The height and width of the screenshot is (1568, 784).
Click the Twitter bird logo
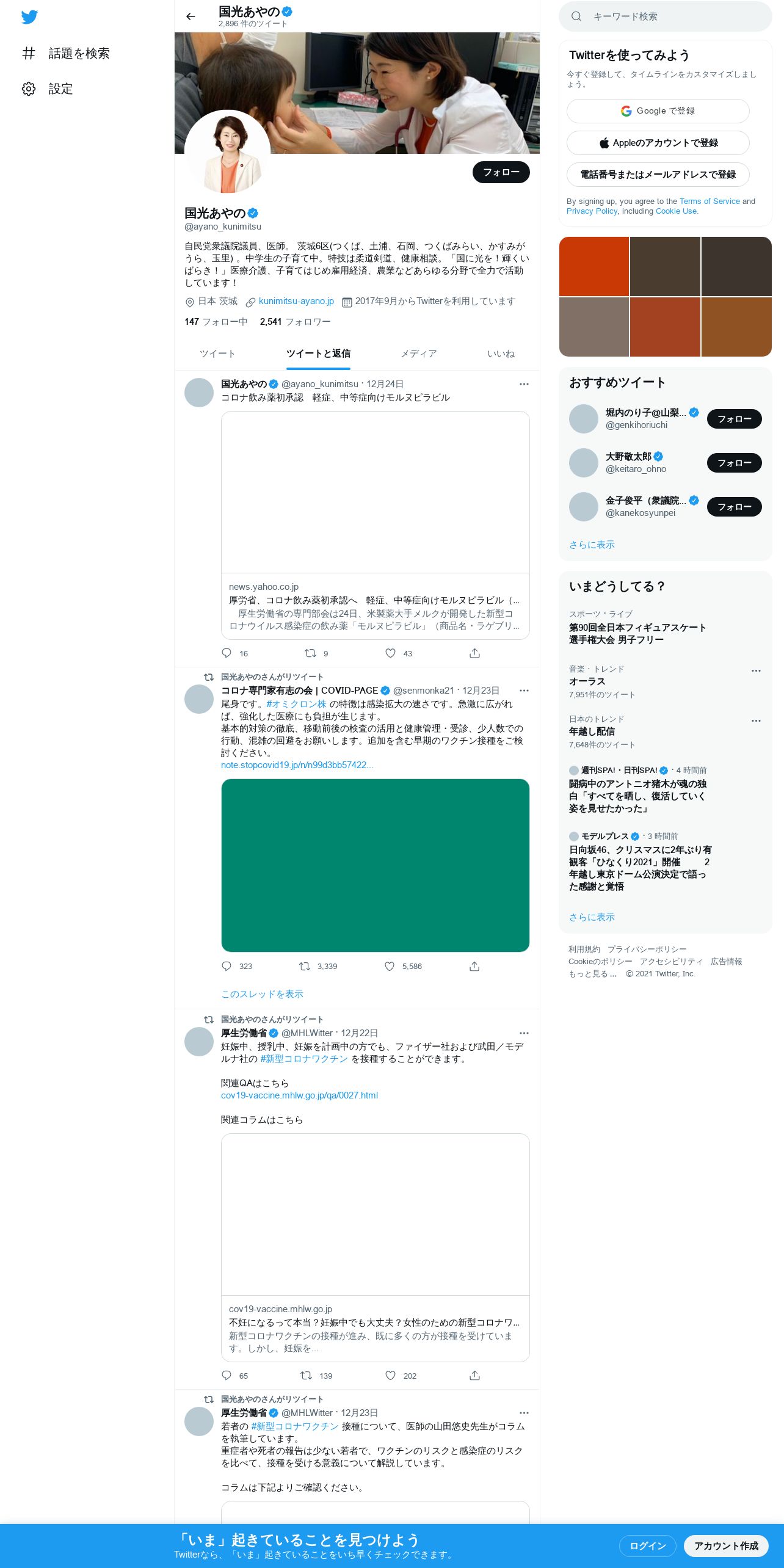[x=29, y=17]
